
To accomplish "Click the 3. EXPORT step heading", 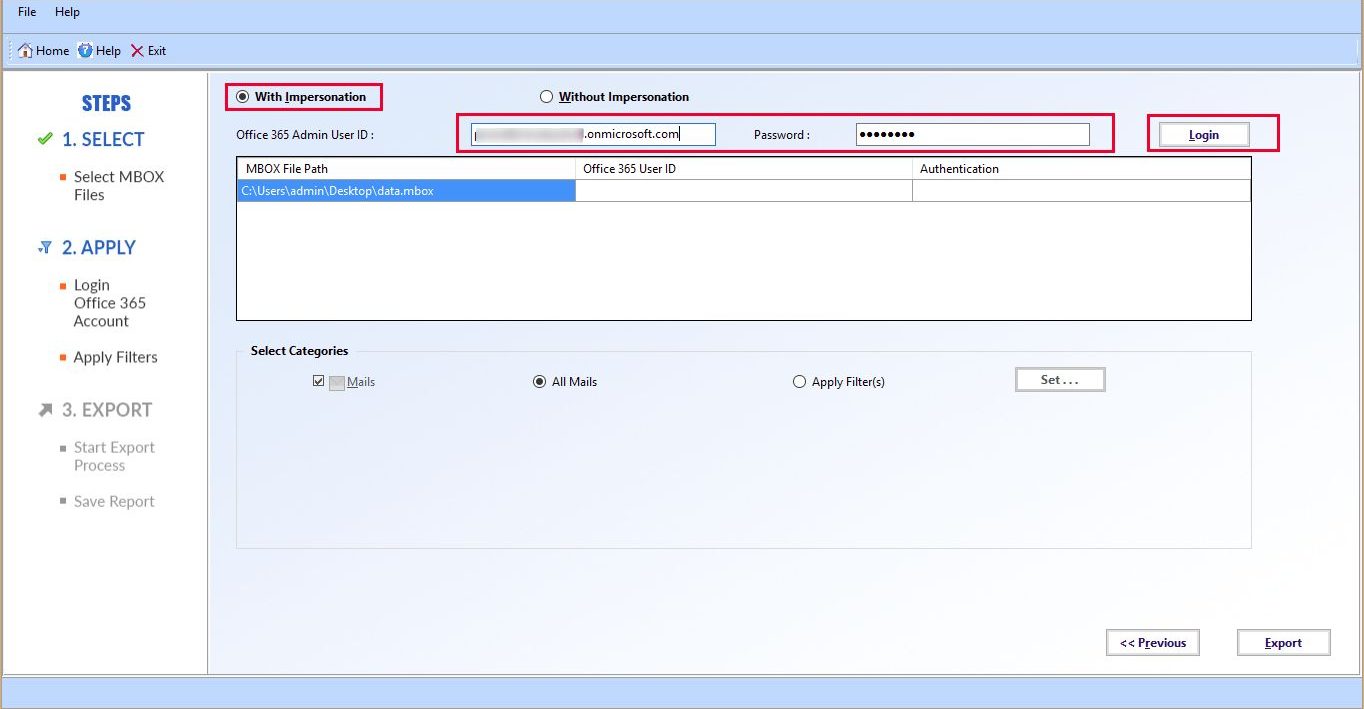I will tap(107, 410).
